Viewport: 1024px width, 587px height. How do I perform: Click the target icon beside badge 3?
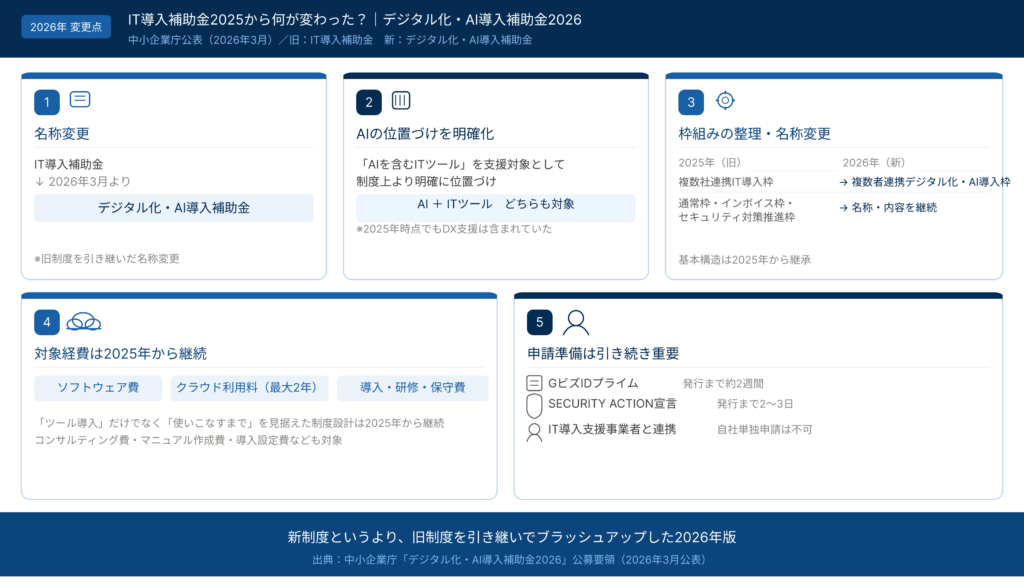pos(725,100)
